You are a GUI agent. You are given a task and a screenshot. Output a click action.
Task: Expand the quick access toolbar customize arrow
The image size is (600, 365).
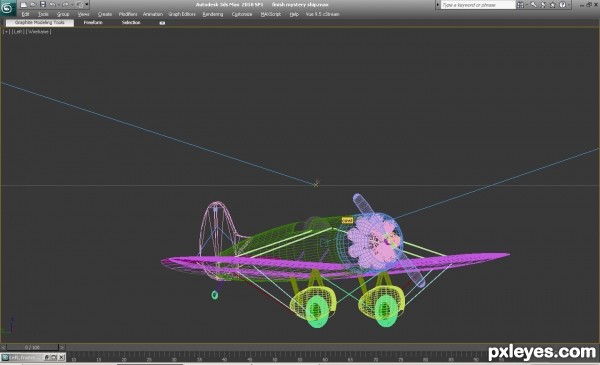tap(87, 5)
